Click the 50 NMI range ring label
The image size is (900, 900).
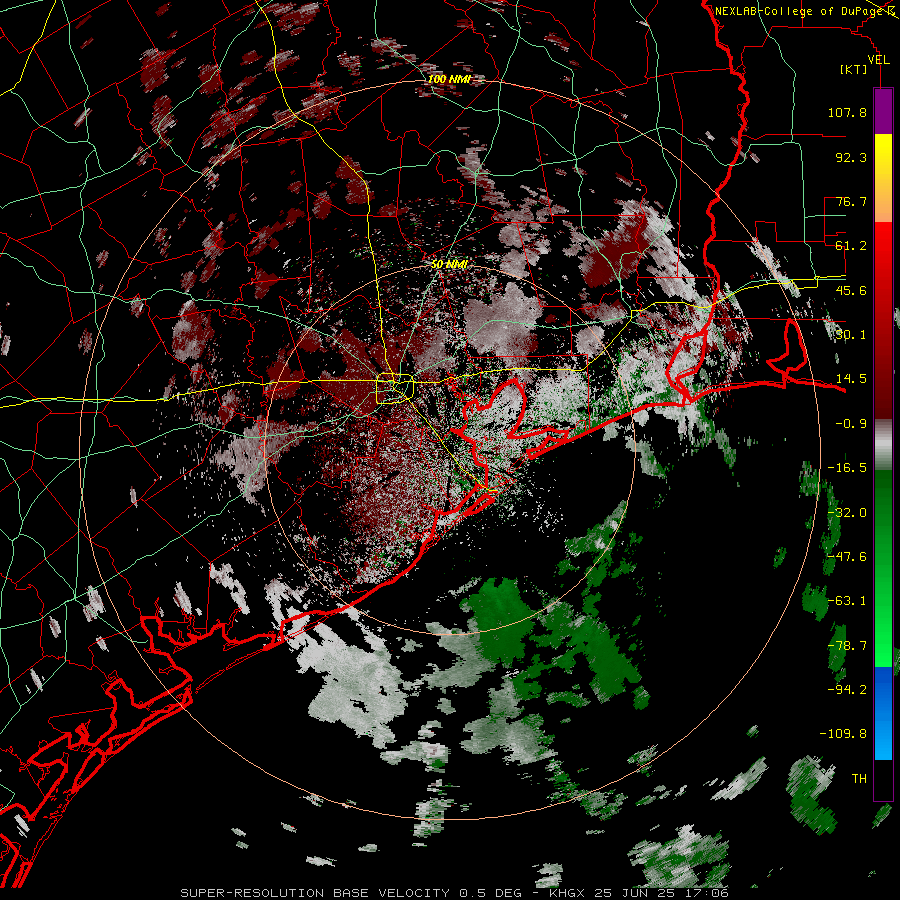[449, 264]
